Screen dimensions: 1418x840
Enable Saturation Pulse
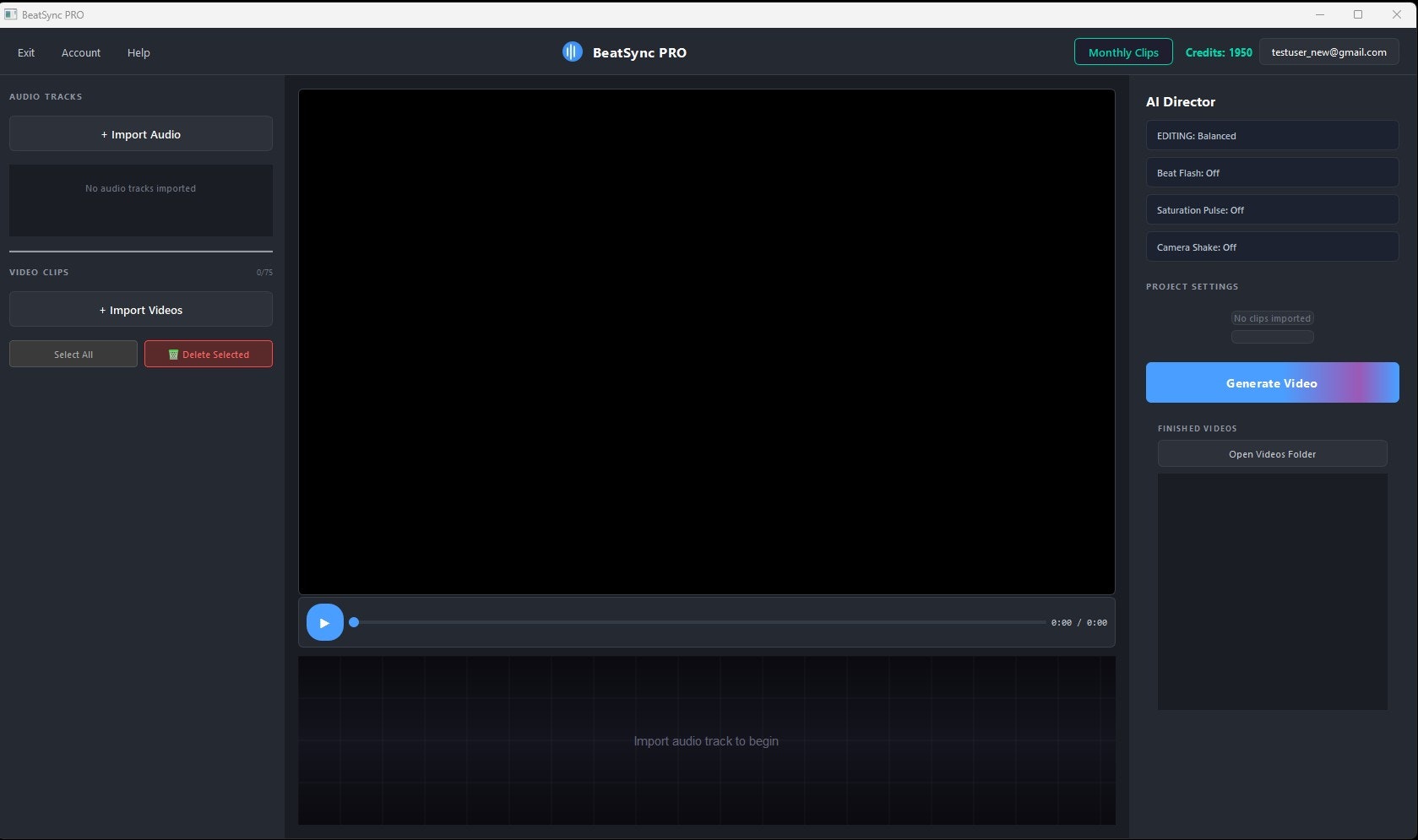tap(1271, 209)
